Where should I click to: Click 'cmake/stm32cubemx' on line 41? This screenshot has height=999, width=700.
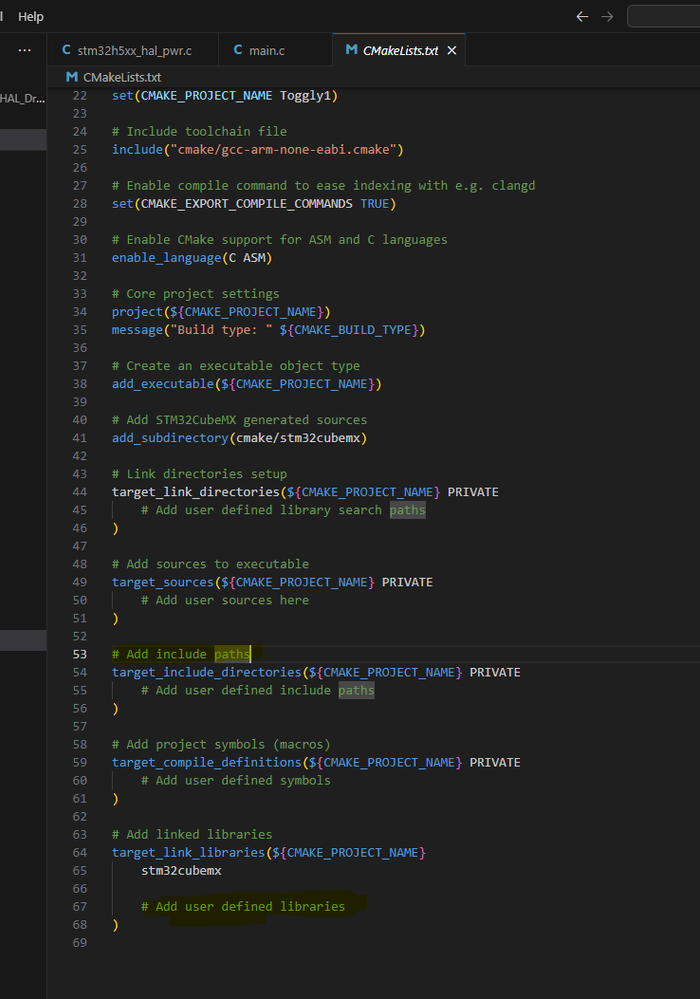point(297,438)
